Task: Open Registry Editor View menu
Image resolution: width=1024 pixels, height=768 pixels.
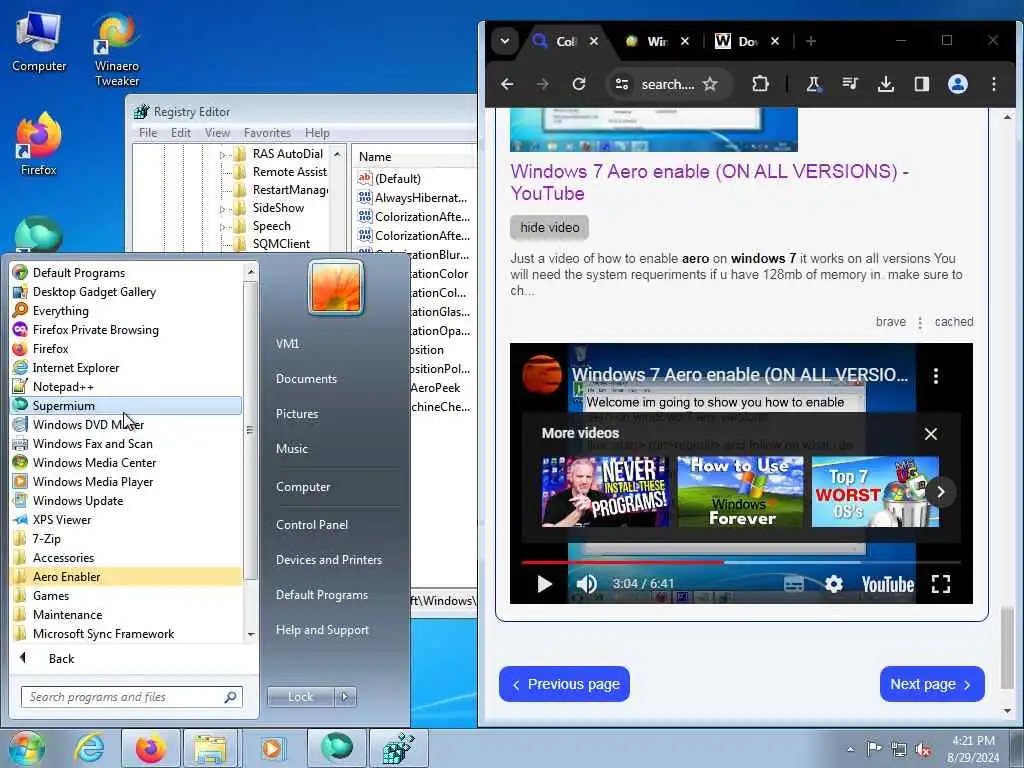Action: pos(217,133)
